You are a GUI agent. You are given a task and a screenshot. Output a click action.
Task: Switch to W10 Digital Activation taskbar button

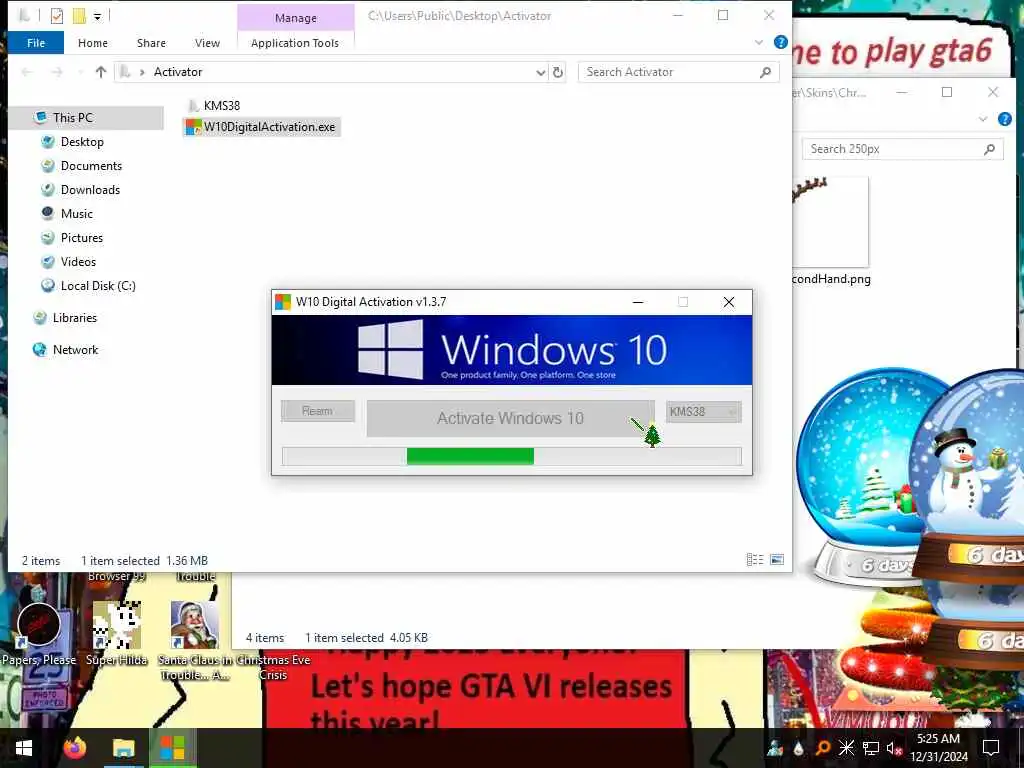[x=172, y=748]
